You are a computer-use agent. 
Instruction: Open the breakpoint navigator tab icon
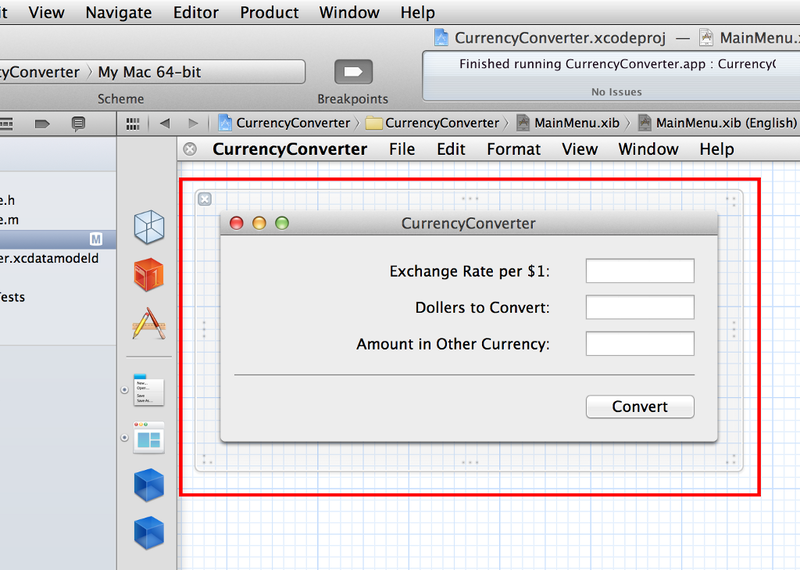[42, 124]
